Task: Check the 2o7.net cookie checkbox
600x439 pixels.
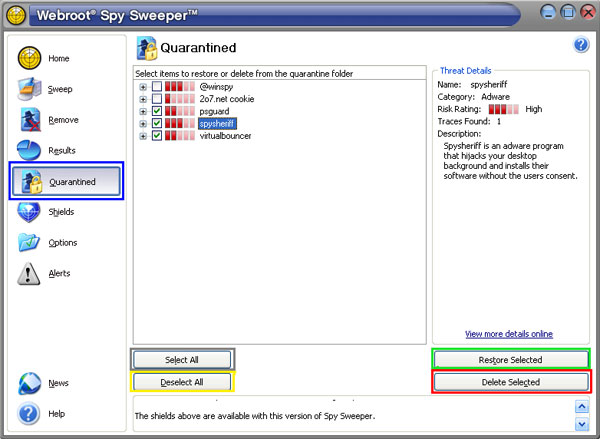Action: [x=157, y=99]
